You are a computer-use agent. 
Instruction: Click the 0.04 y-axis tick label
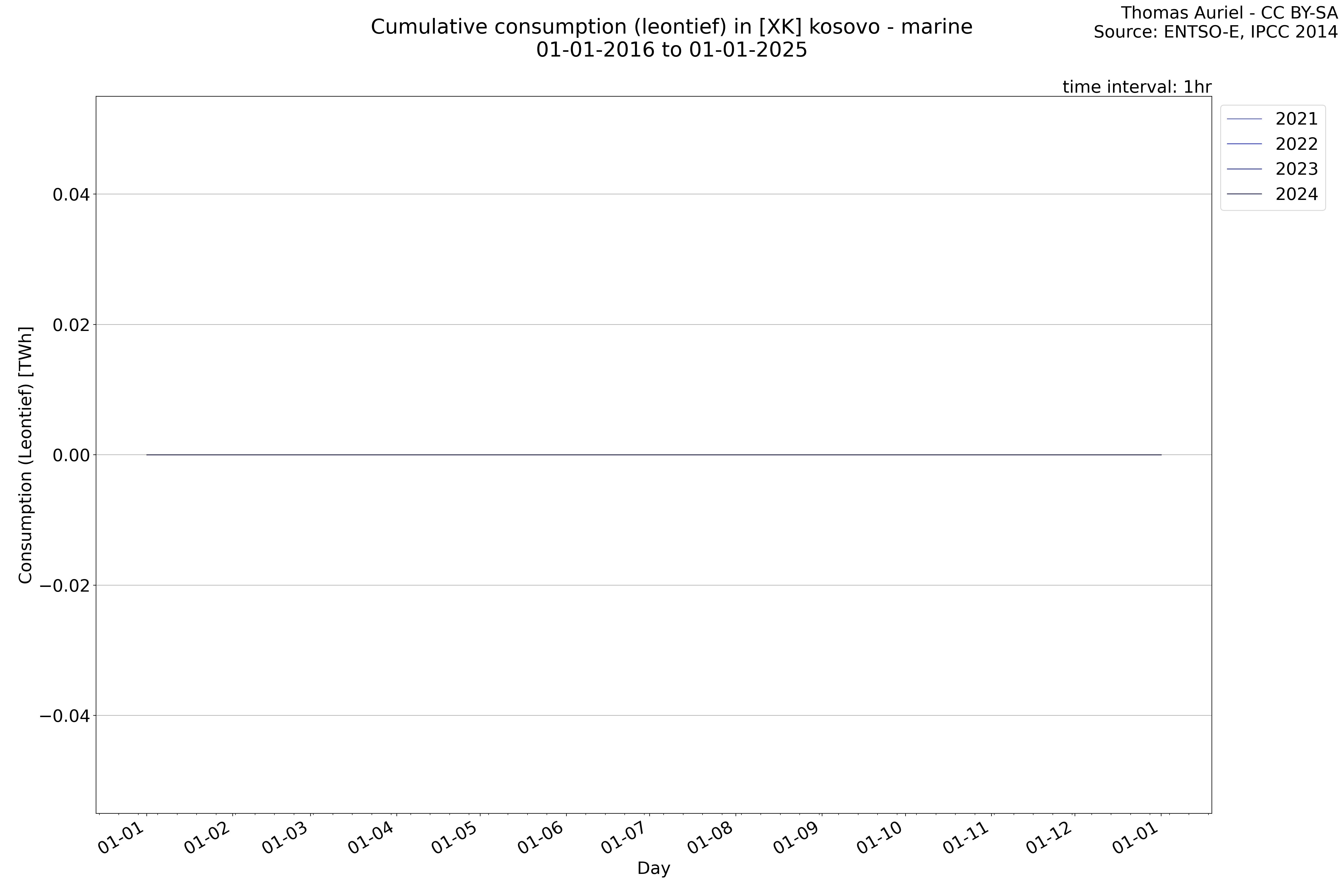[x=71, y=195]
